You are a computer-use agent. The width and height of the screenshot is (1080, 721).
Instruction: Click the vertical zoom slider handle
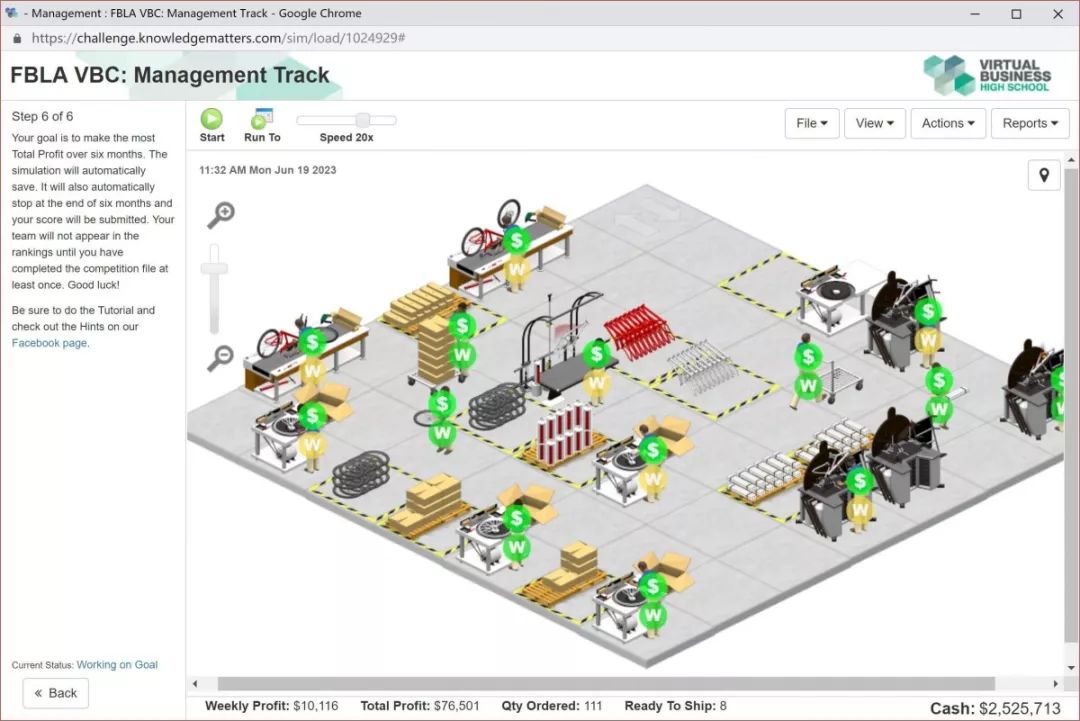pos(214,268)
